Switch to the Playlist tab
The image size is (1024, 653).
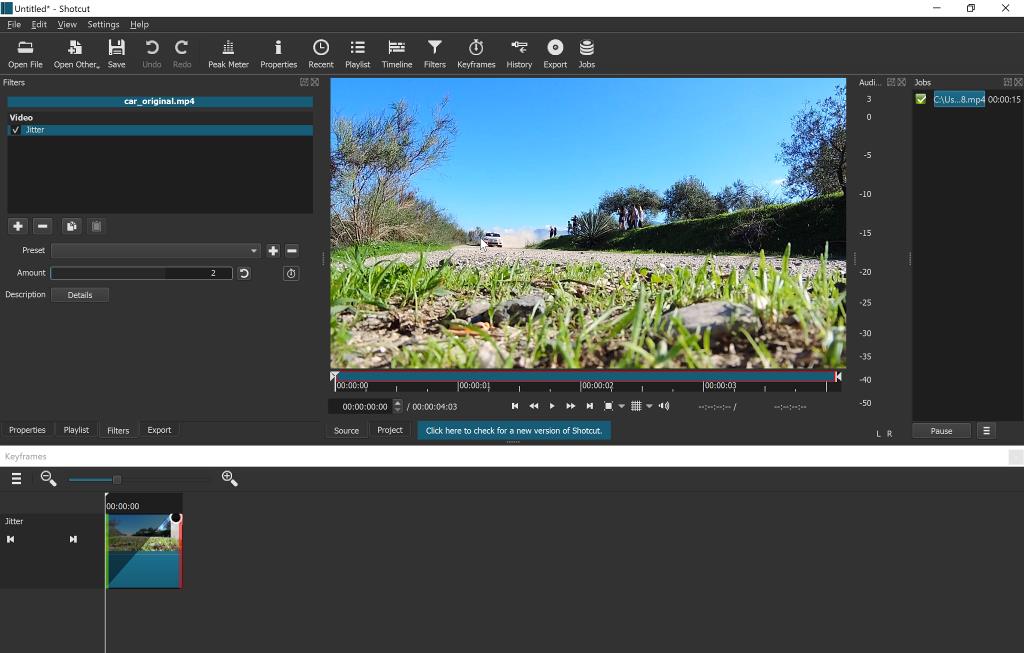76,430
